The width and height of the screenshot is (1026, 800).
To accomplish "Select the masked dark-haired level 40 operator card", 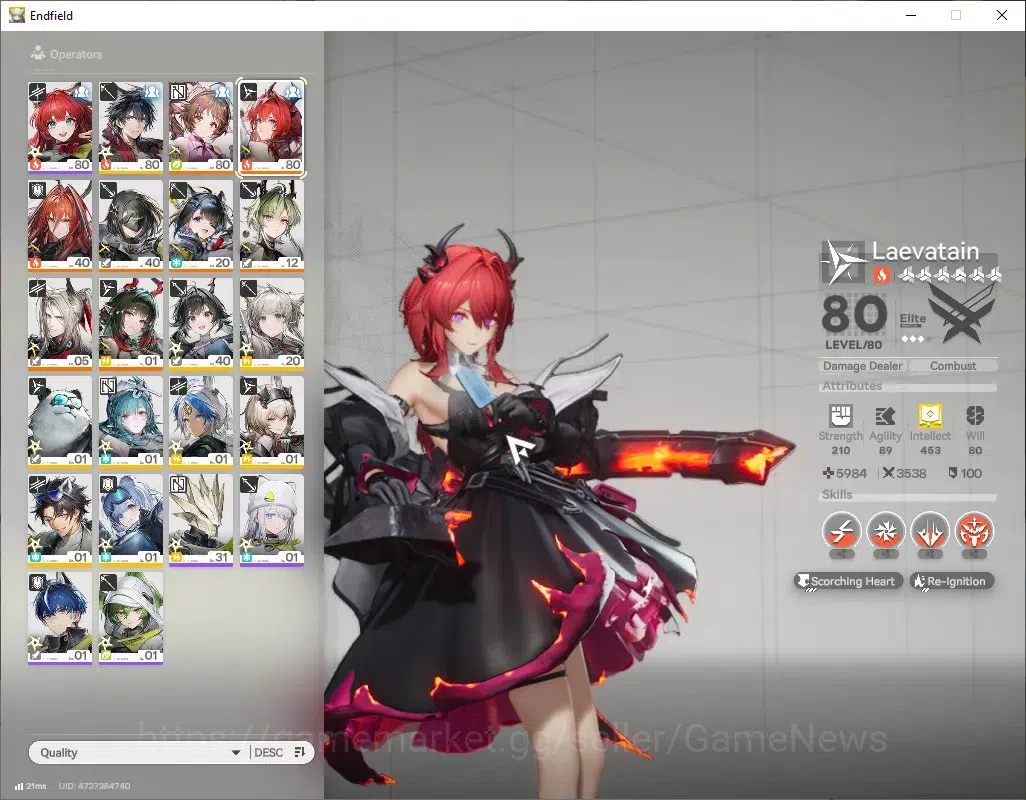I will pyautogui.click(x=130, y=225).
